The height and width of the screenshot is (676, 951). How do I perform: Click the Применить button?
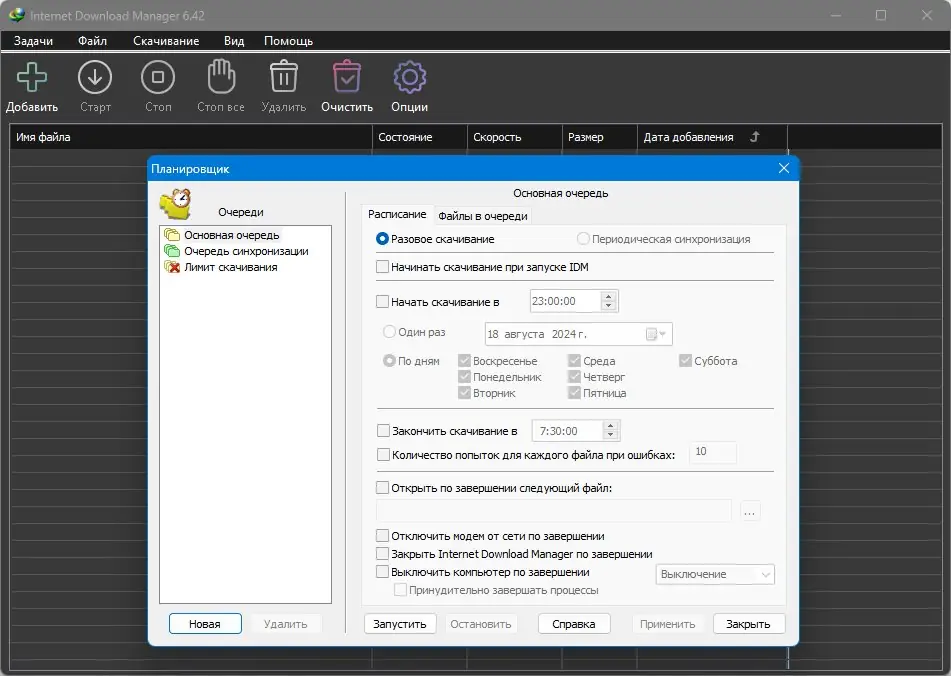click(x=667, y=624)
